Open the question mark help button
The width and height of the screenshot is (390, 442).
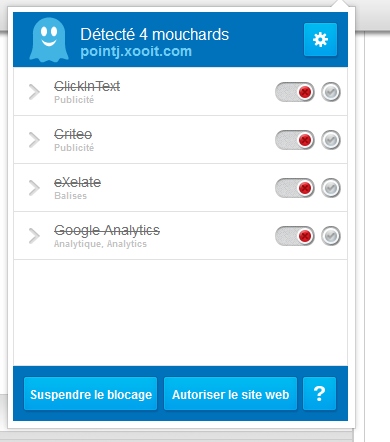click(319, 394)
